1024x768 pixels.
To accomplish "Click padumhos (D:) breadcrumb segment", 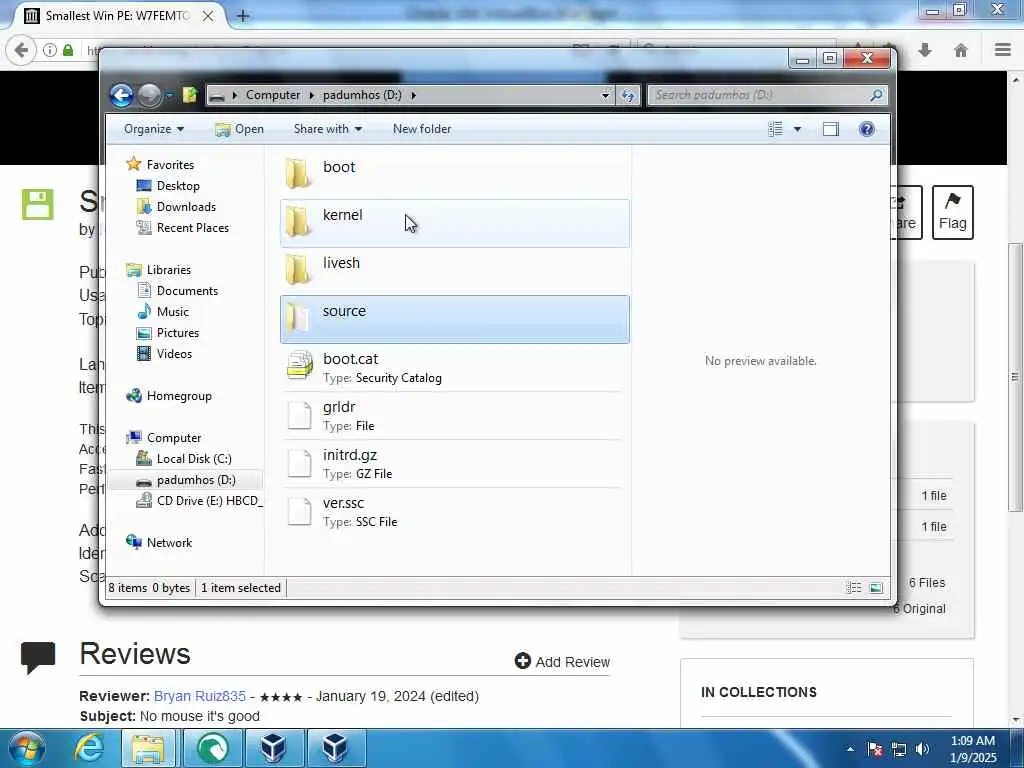I will coord(362,95).
